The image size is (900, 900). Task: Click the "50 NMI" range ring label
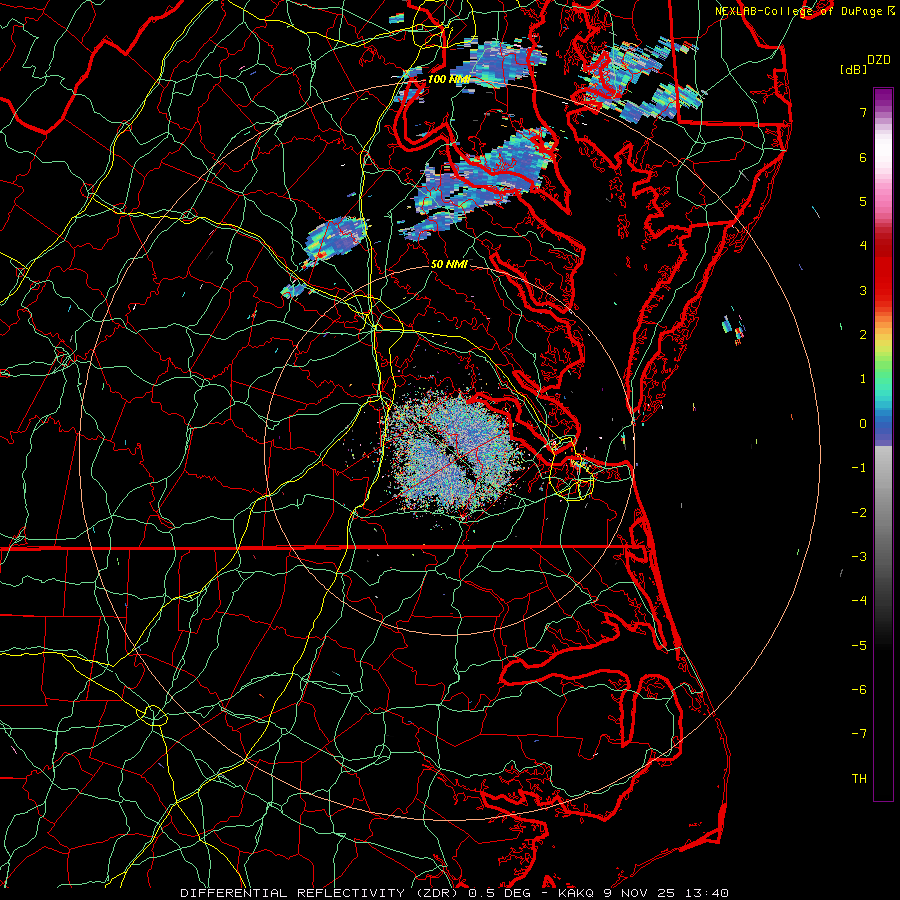click(x=449, y=264)
